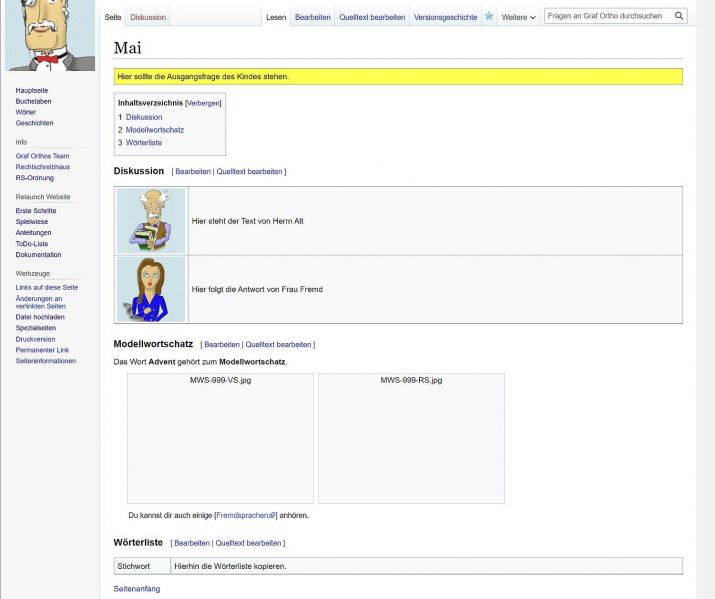715x599 pixels.
Task: Expand the Weitere dropdown menu
Action: click(519, 17)
